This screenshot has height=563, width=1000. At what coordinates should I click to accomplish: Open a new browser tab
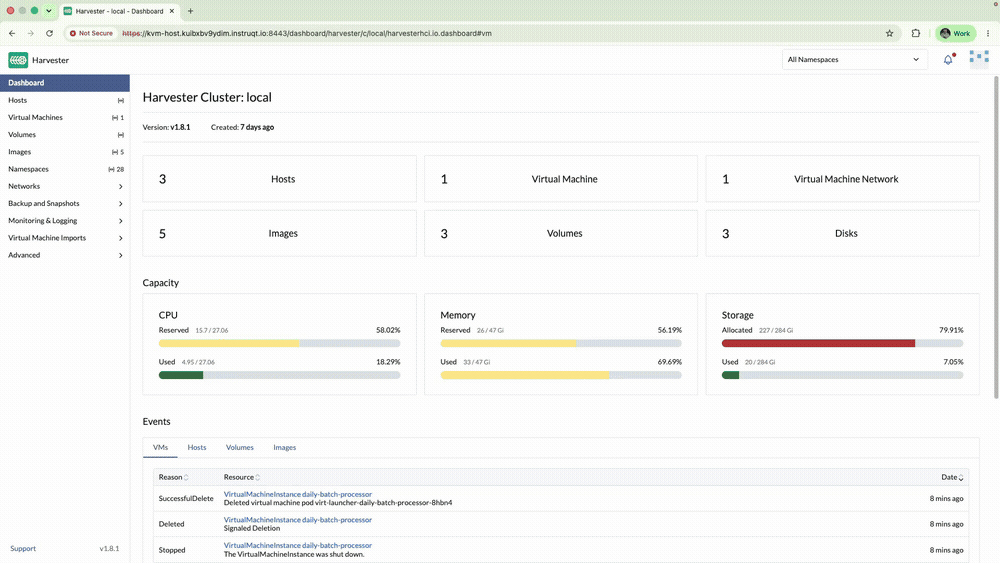[190, 11]
